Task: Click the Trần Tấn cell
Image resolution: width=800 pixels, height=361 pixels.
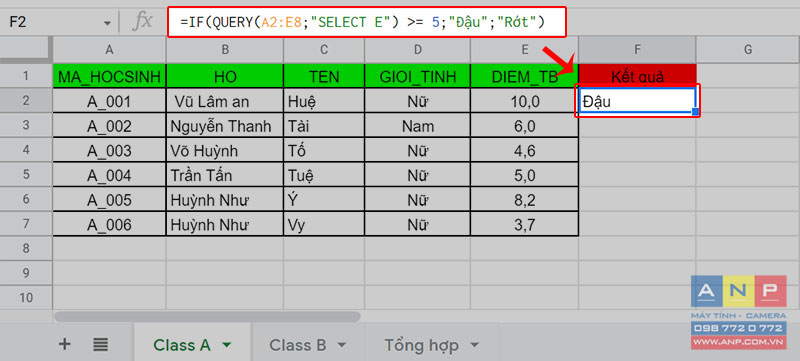Action: (x=225, y=175)
